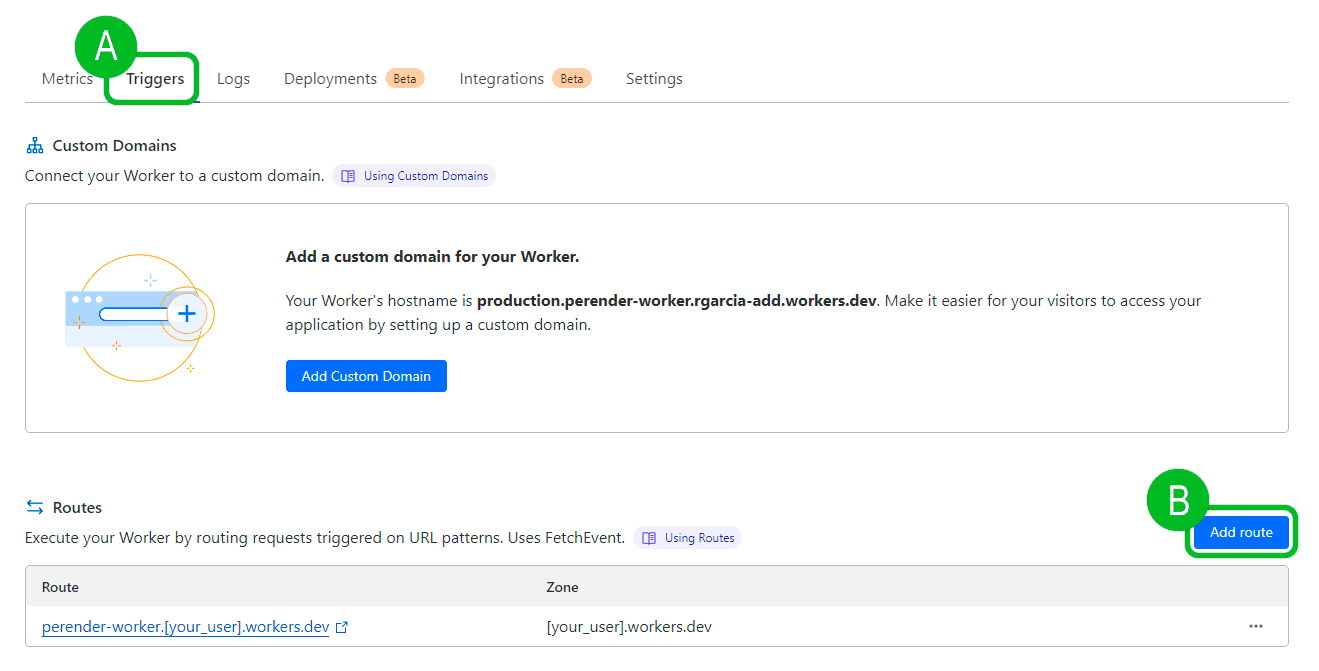Image resolution: width=1319 pixels, height=671 pixels.
Task: Click the Add Custom Domain button
Action: pos(366,376)
